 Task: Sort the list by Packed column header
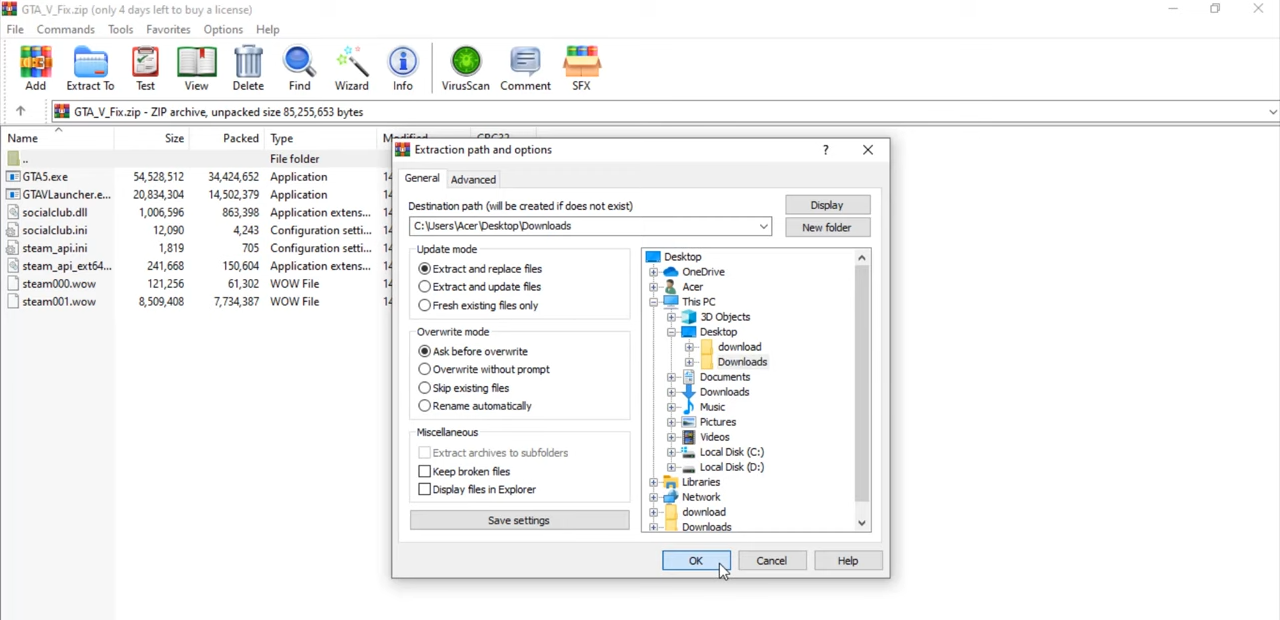coord(240,139)
